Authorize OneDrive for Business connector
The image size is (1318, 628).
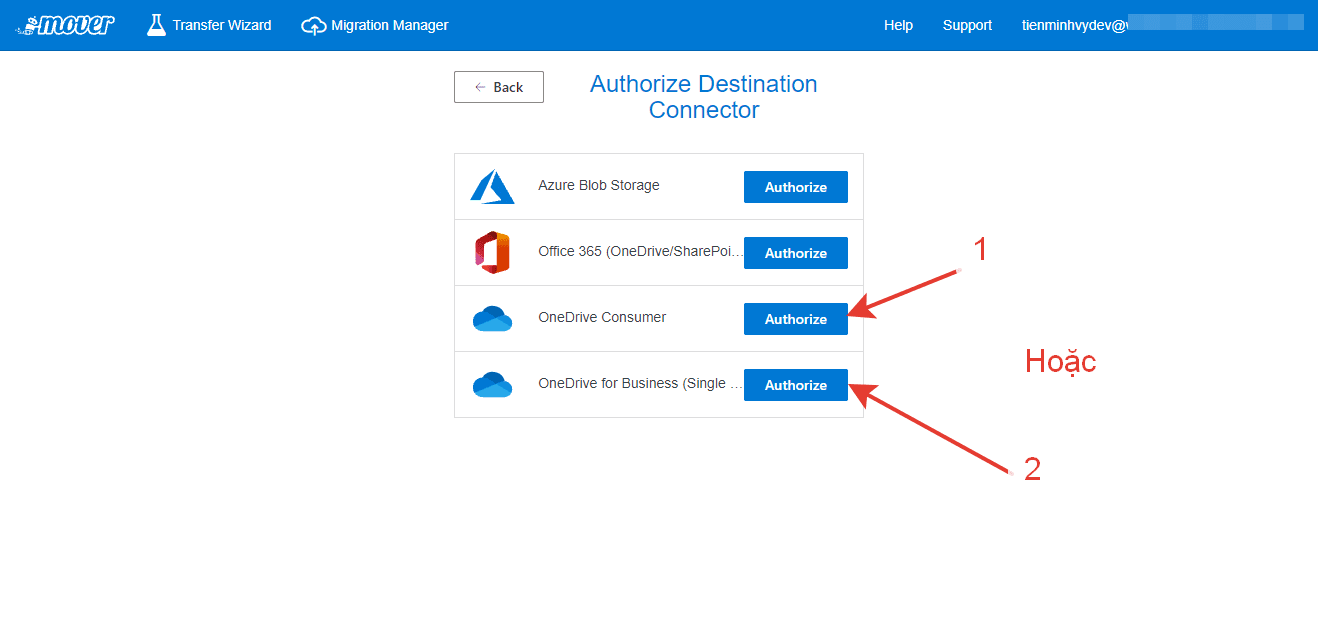click(x=796, y=385)
